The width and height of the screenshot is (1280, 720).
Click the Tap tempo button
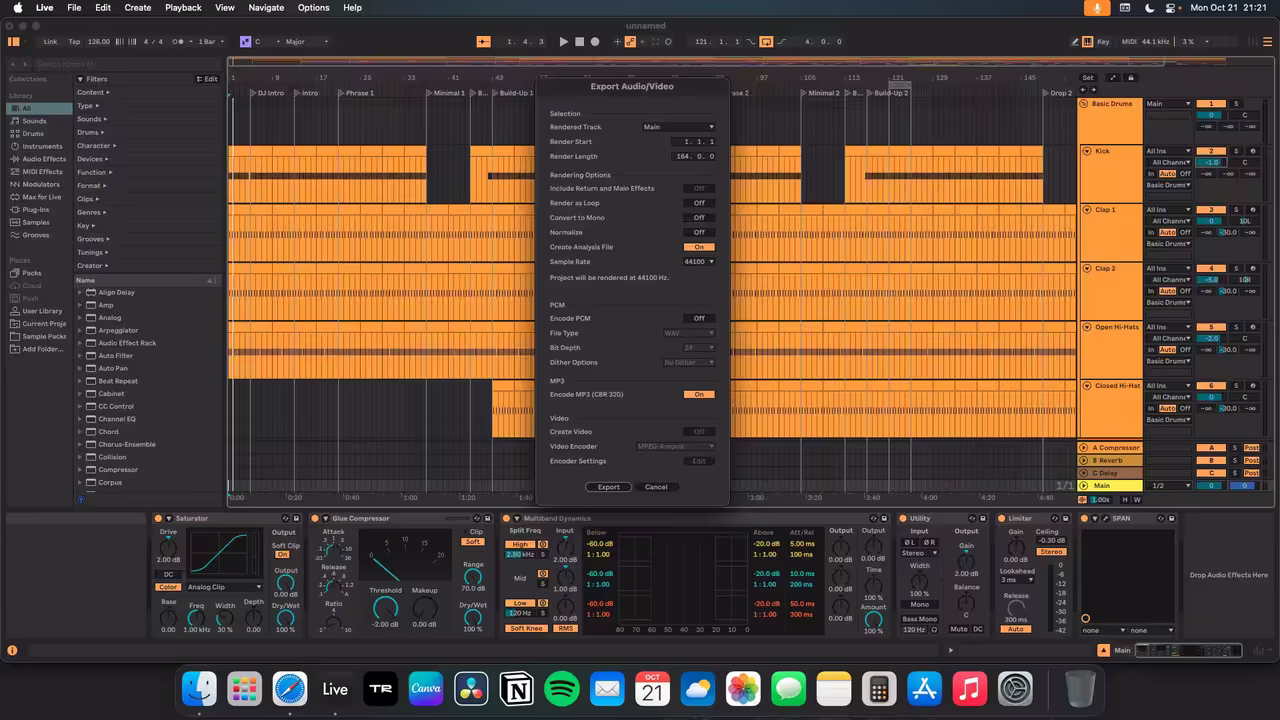click(x=74, y=42)
